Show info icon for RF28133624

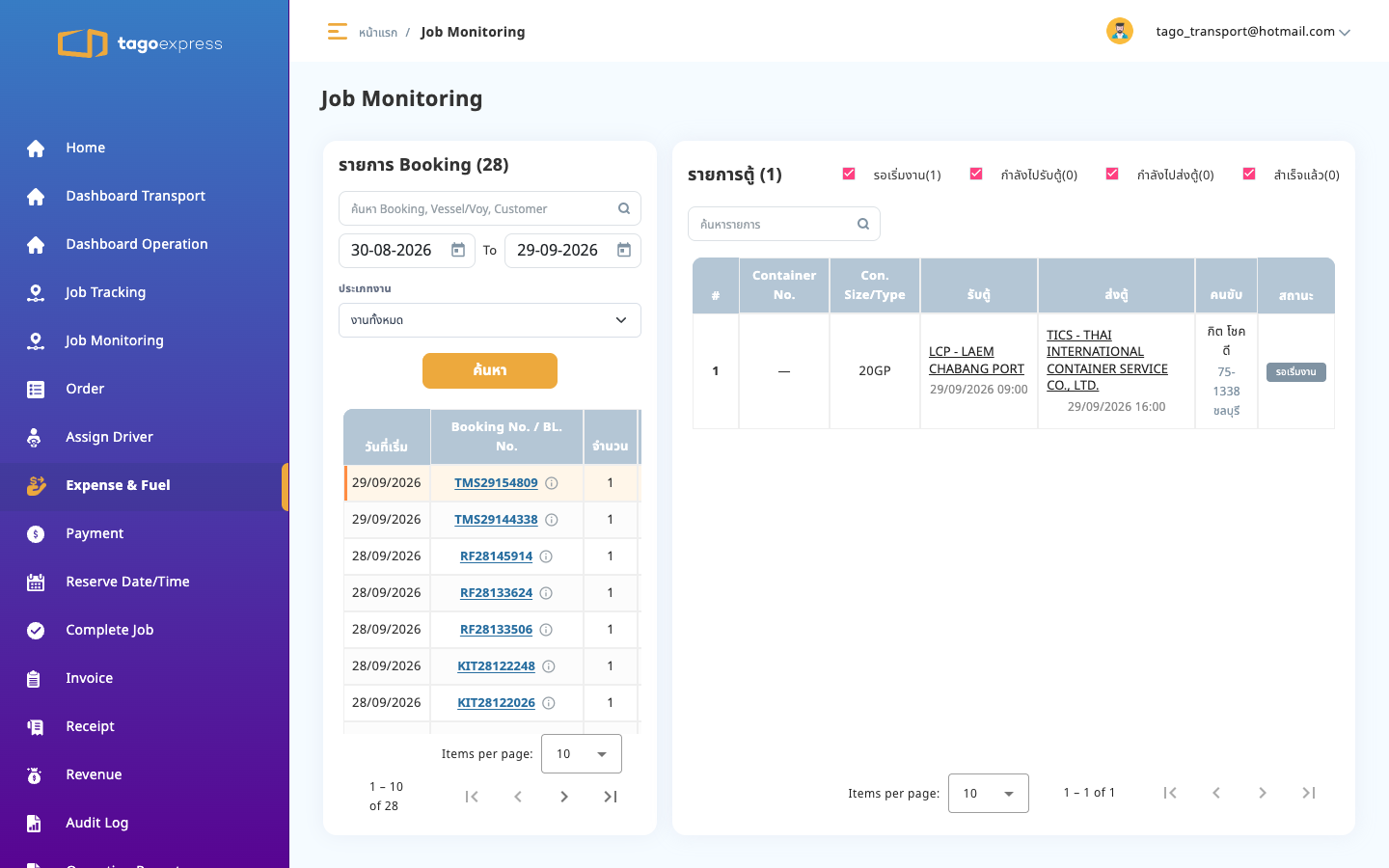pyautogui.click(x=546, y=593)
